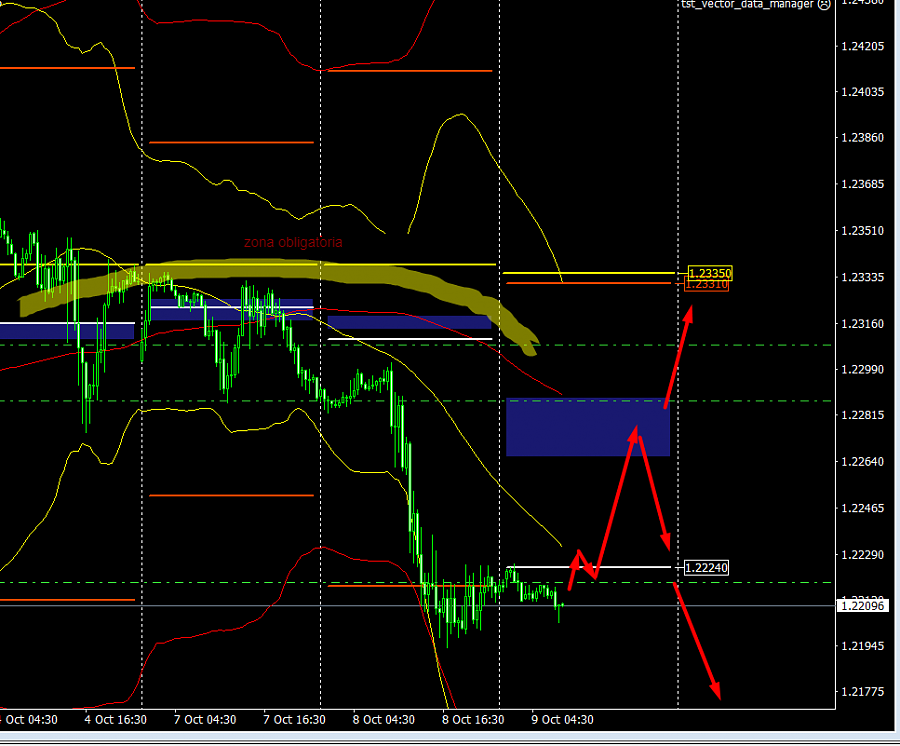The height and width of the screenshot is (746, 900).
Task: Select the 'zona obligatoria' text label
Action: pos(293,242)
